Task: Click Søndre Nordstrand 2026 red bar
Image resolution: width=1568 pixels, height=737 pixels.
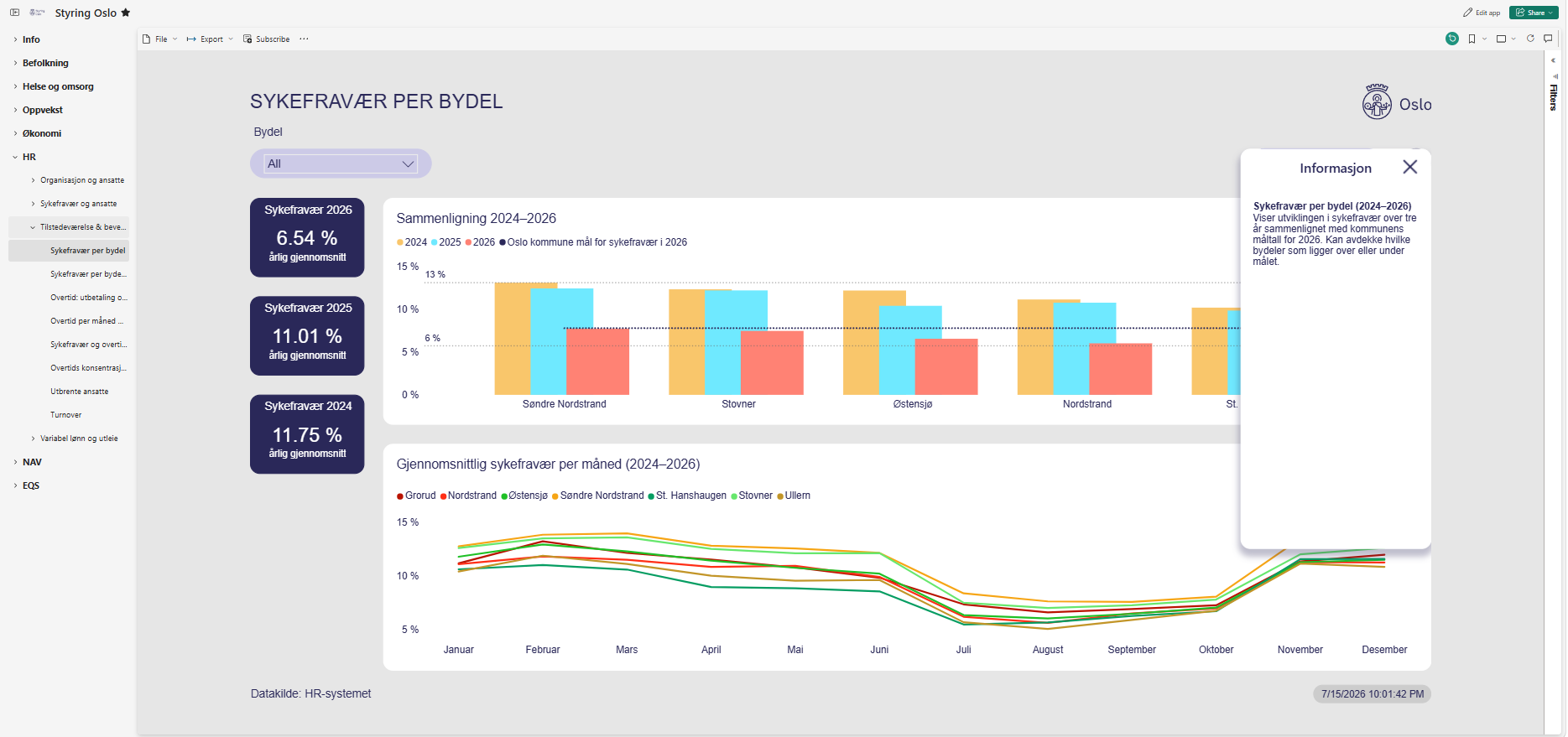Action: click(597, 361)
